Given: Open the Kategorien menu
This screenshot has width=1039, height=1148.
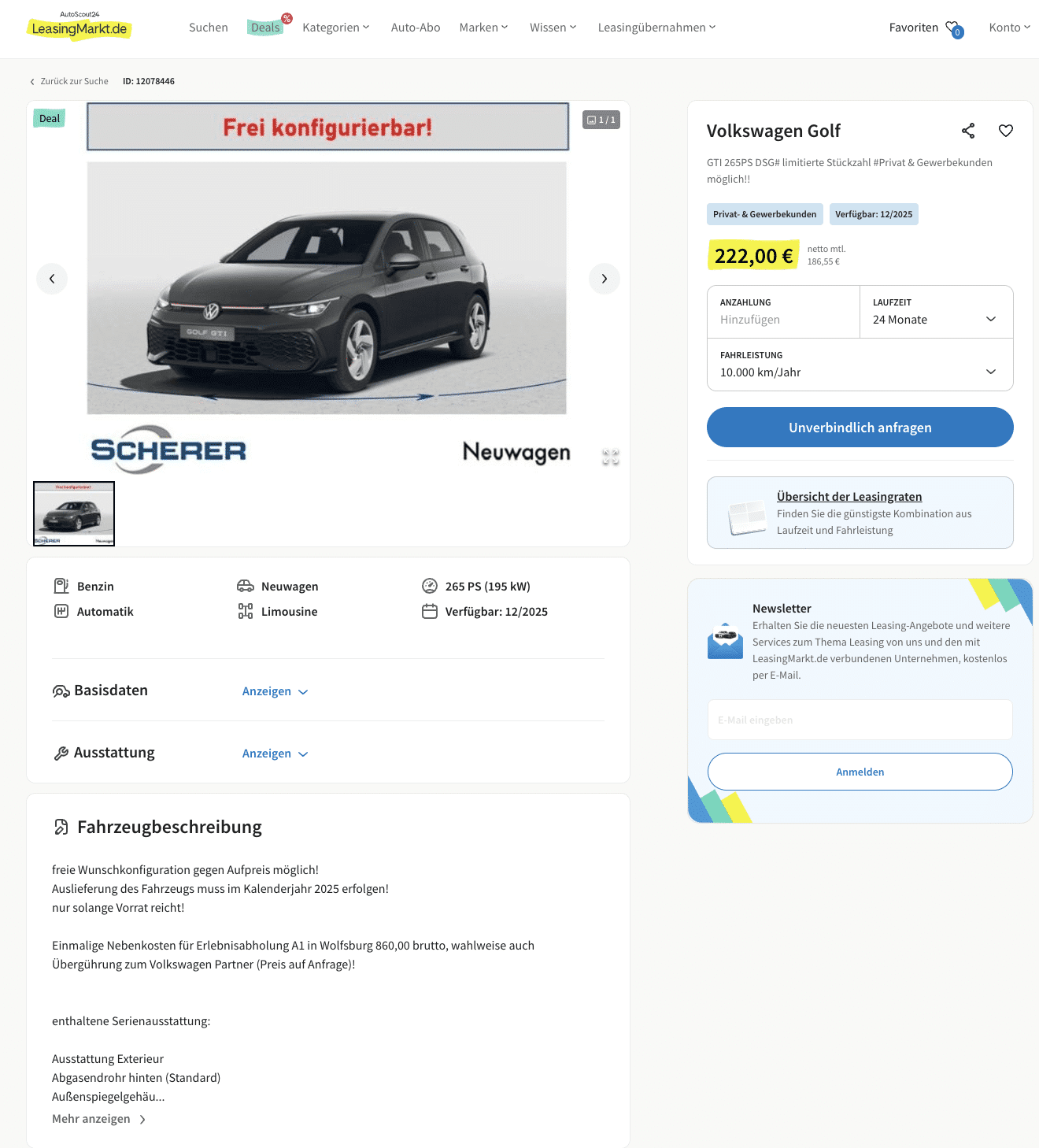Looking at the screenshot, I should pyautogui.click(x=336, y=28).
